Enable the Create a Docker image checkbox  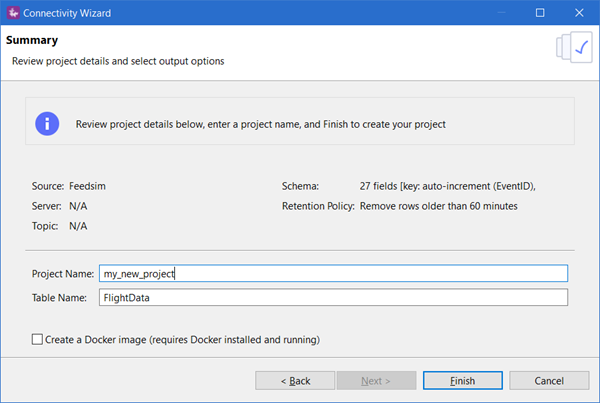(38, 340)
